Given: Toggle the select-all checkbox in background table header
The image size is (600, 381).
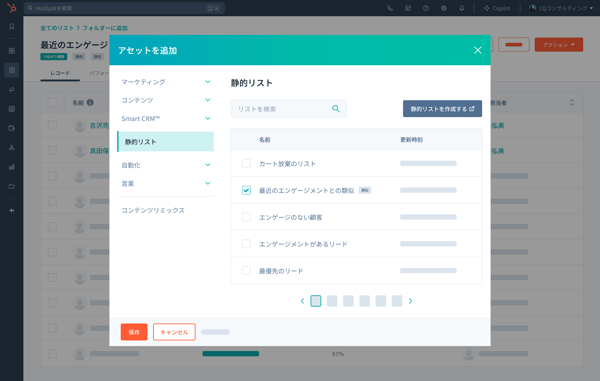Looking at the screenshot, I should click(52, 103).
